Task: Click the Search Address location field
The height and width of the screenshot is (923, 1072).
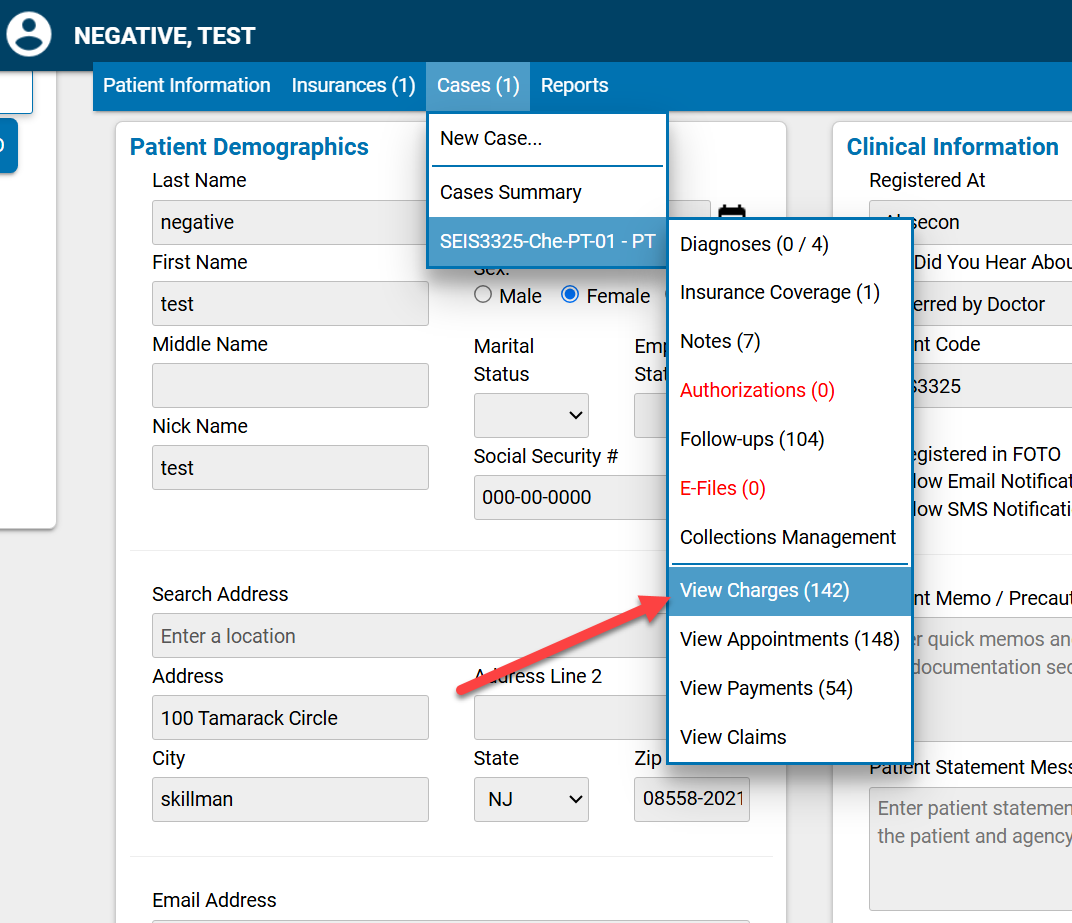Action: coord(400,636)
